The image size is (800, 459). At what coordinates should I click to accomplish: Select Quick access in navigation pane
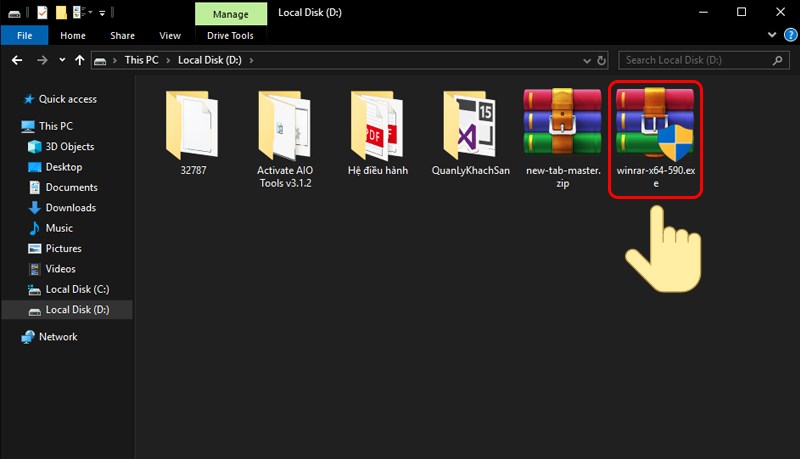[67, 99]
